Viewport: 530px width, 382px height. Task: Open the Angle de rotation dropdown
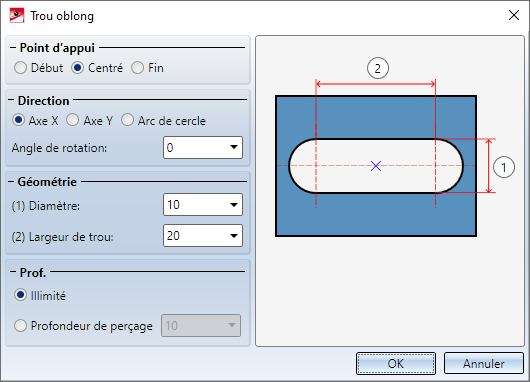point(234,147)
